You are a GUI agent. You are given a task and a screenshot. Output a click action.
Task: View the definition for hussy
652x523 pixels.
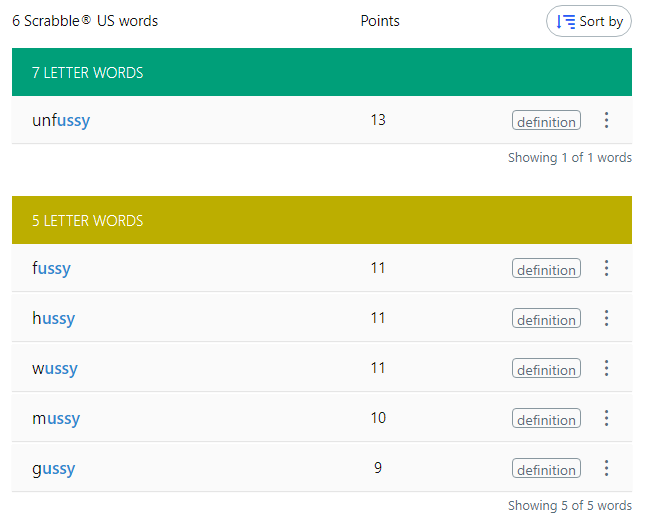click(x=546, y=319)
